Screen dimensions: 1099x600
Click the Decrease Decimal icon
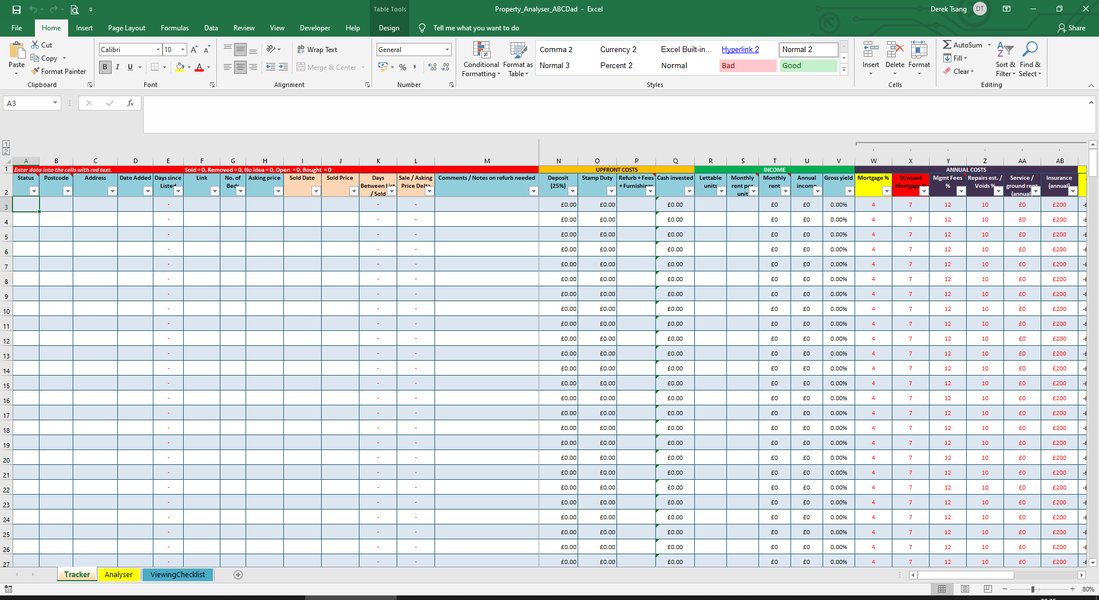[x=445, y=67]
